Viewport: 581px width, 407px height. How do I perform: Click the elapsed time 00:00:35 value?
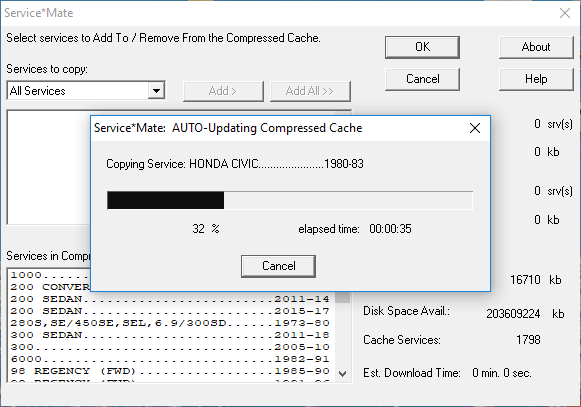pos(390,229)
